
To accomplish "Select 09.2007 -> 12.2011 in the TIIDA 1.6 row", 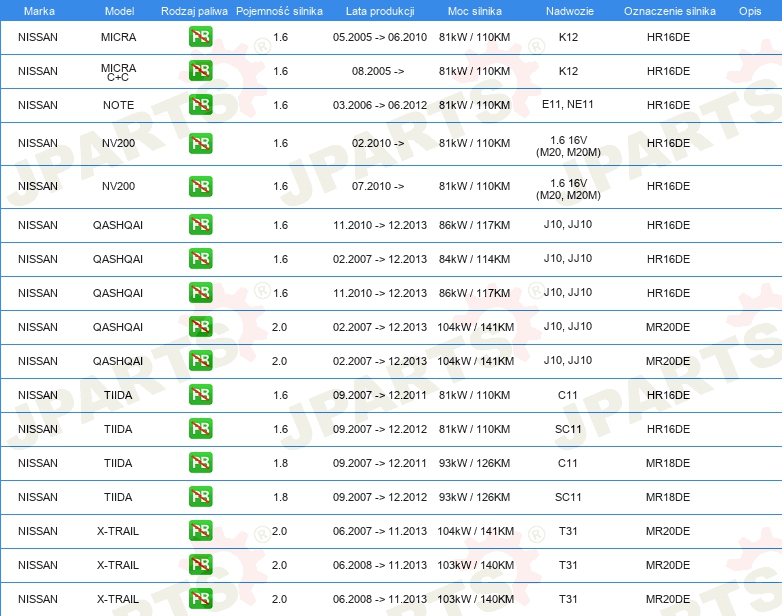I will click(380, 396).
